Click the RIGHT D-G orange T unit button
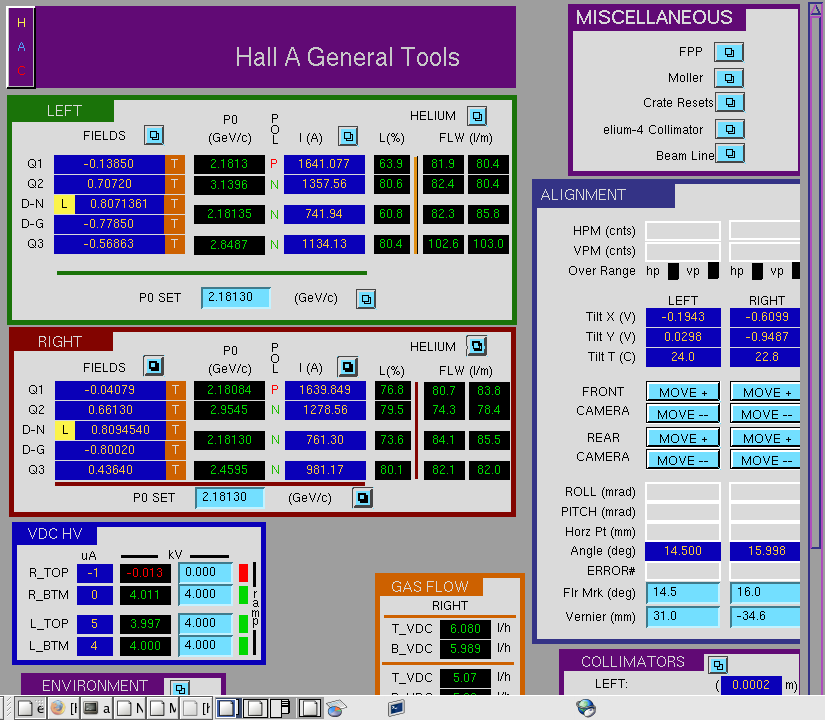 pos(176,449)
